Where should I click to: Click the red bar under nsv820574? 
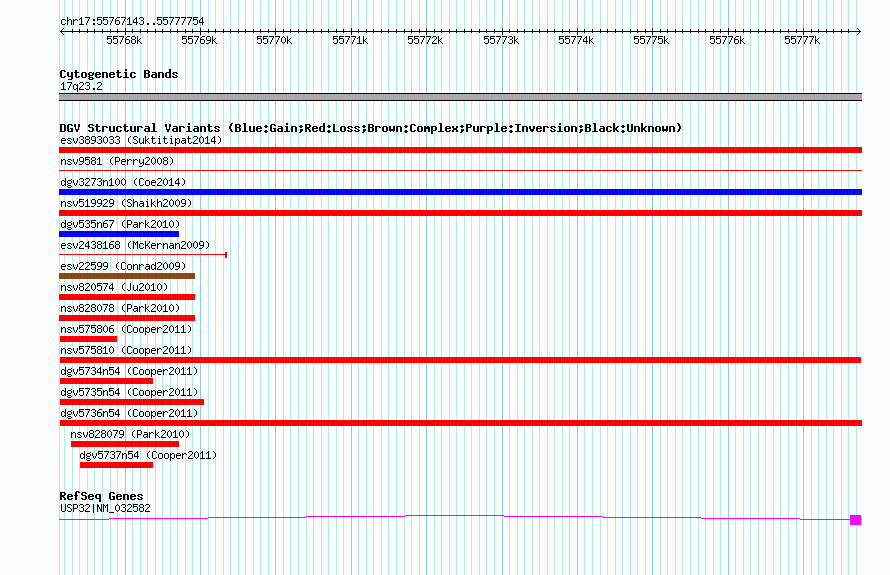coord(127,297)
